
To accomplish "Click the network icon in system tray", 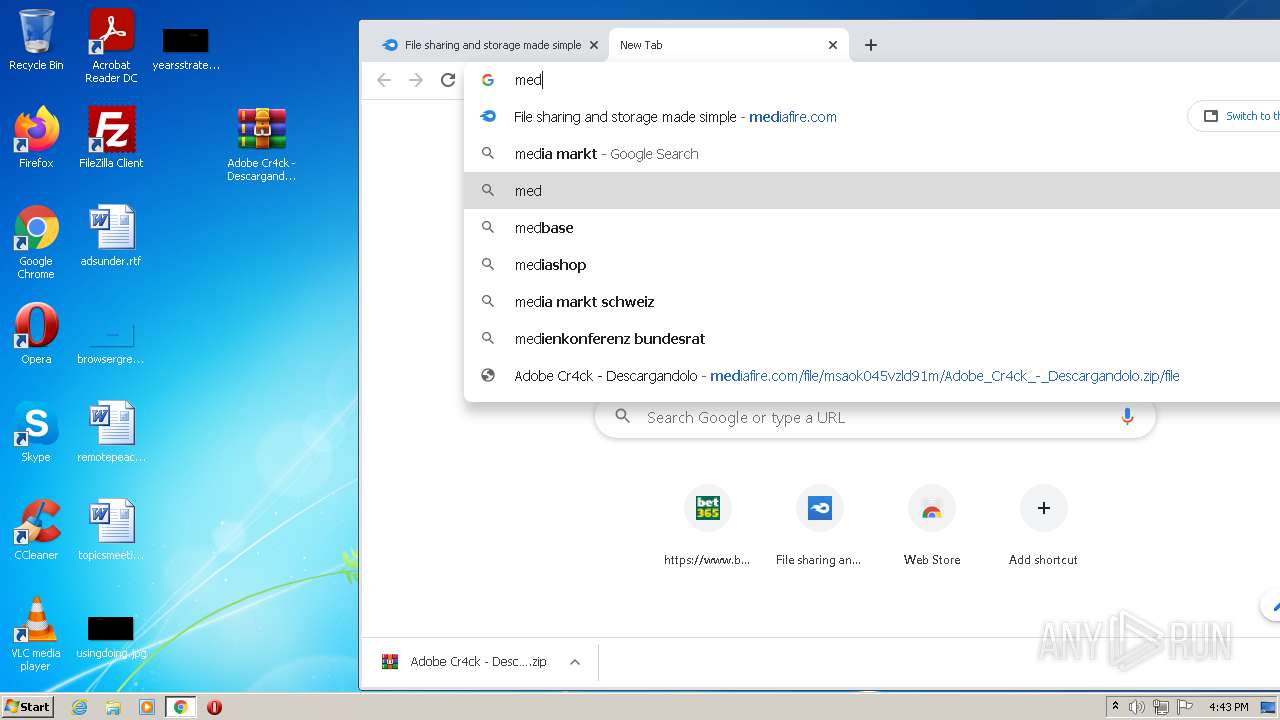I will [1160, 707].
